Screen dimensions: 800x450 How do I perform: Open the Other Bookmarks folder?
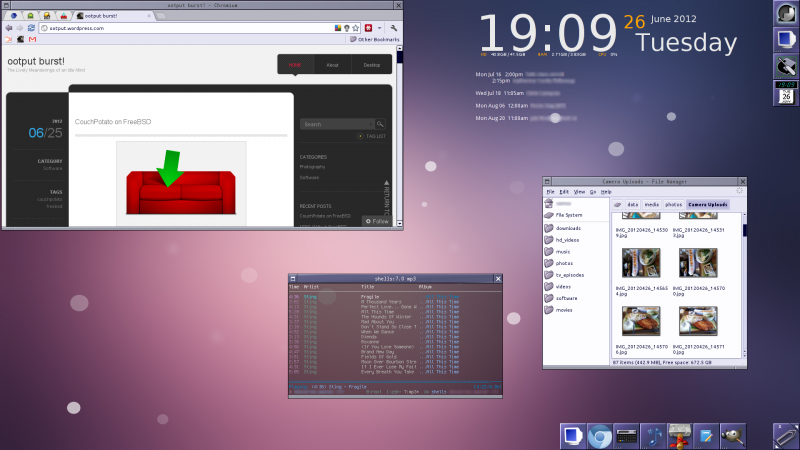click(x=374, y=39)
